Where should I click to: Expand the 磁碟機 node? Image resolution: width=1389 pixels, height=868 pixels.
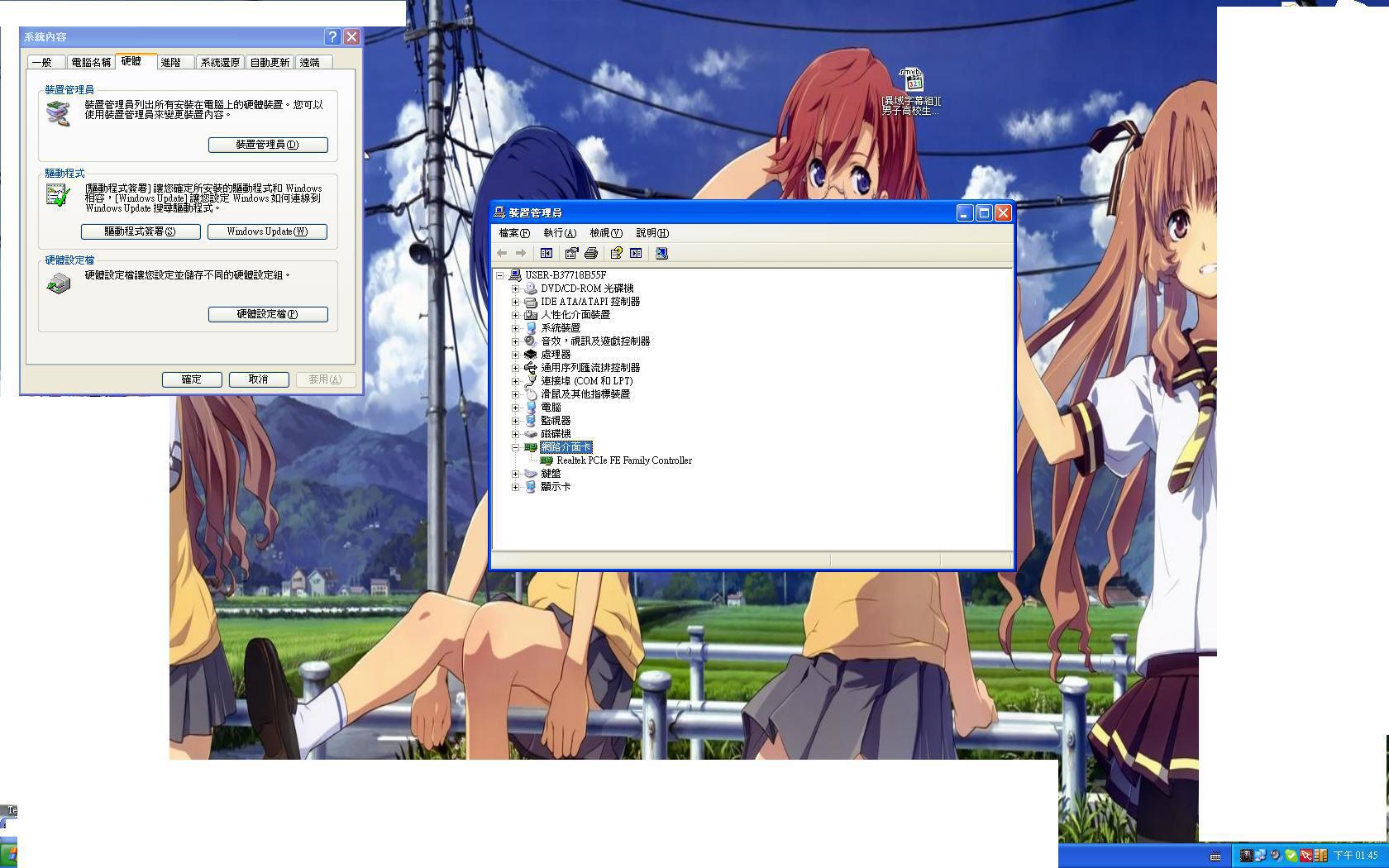click(515, 434)
